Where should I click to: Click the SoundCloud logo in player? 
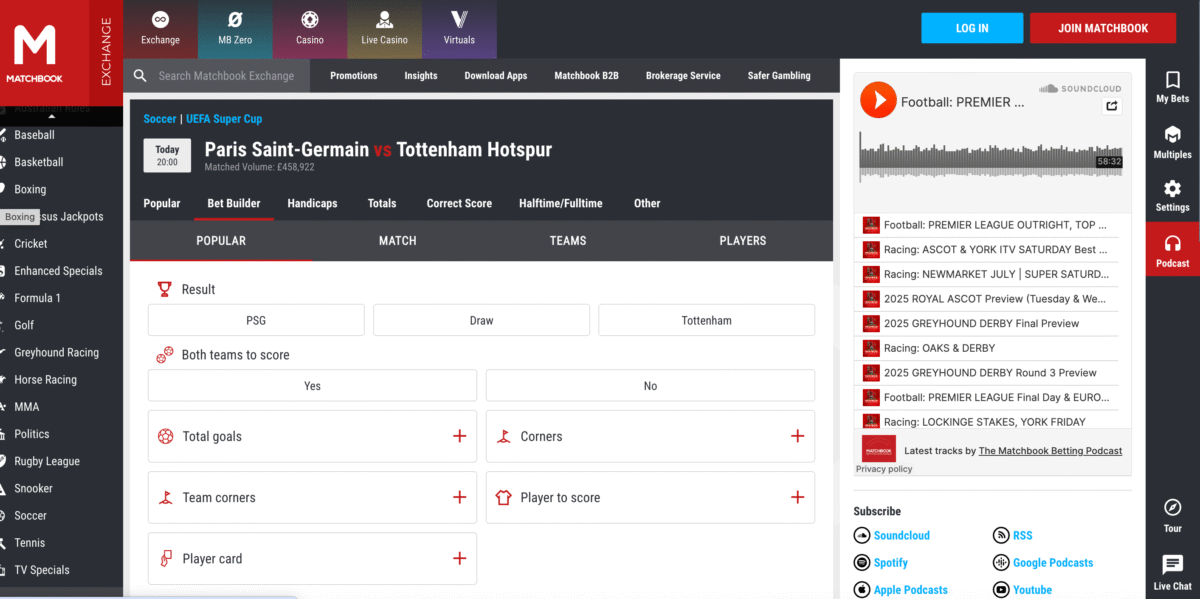pos(1079,88)
